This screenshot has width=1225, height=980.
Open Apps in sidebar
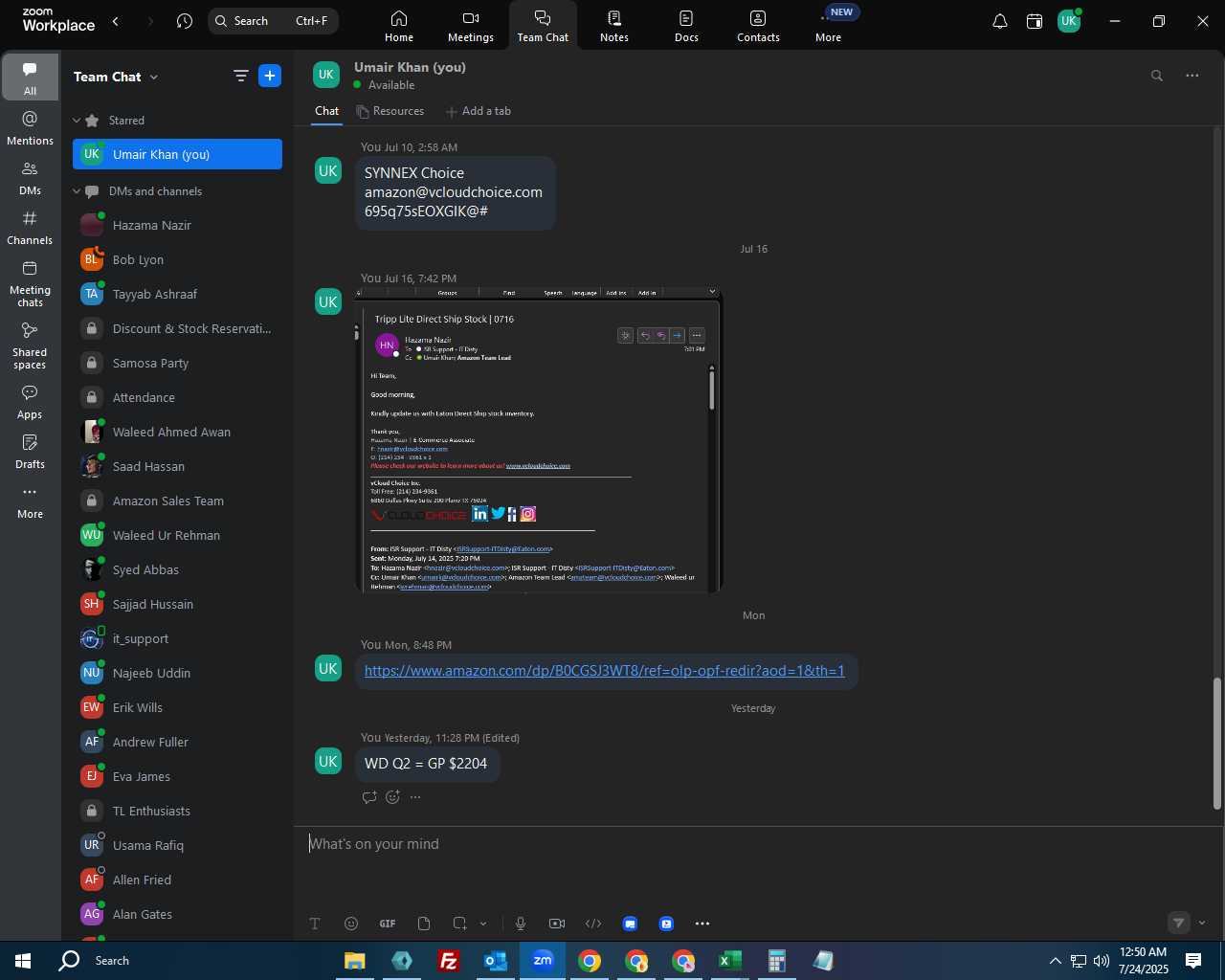[x=30, y=402]
